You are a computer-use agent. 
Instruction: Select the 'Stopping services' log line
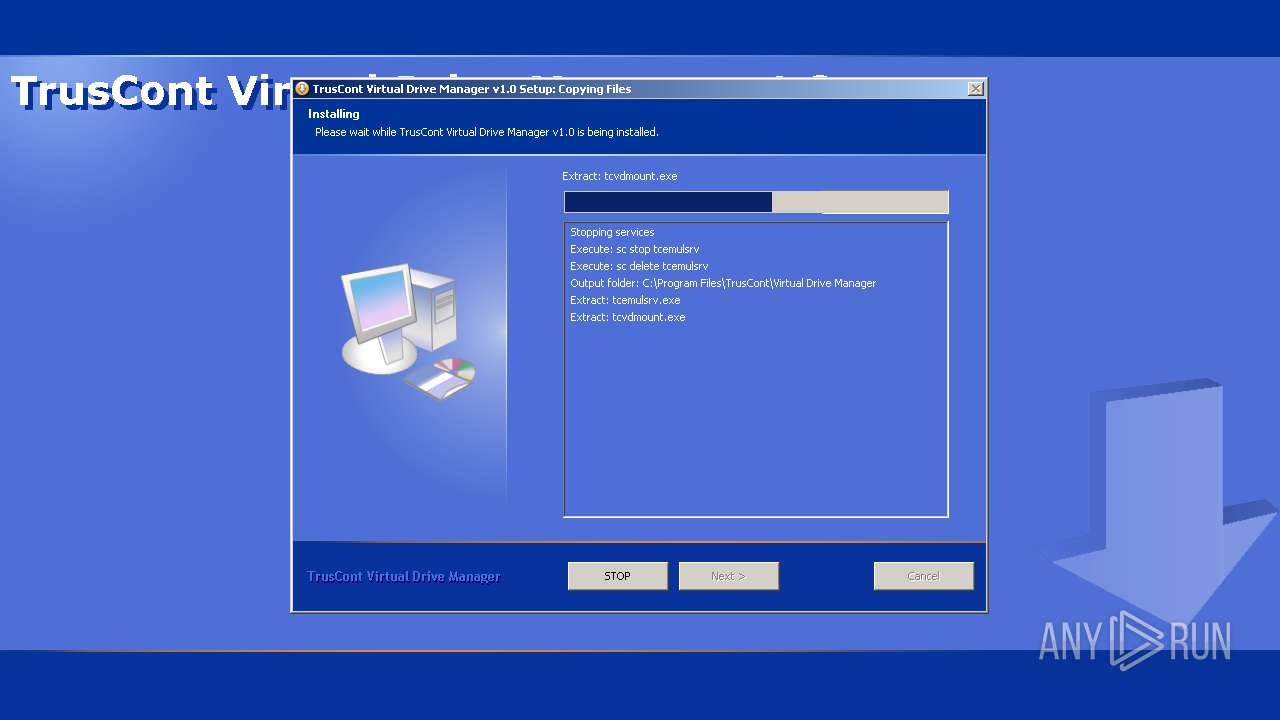pos(612,232)
